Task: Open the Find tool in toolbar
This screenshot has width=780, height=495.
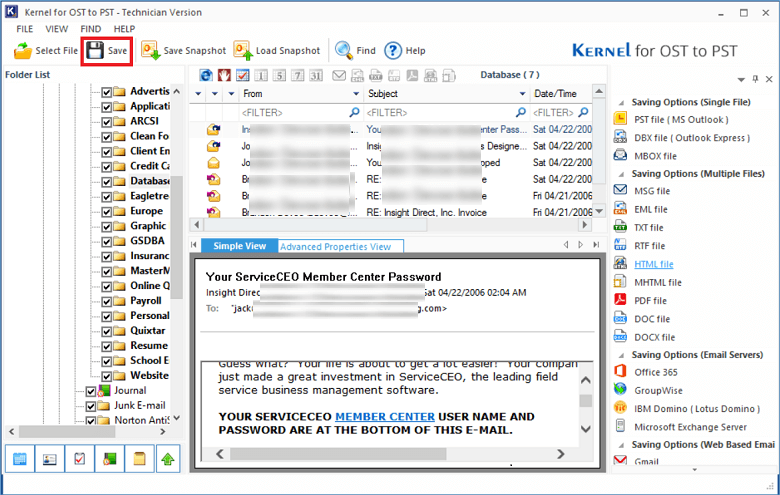Action: point(355,51)
